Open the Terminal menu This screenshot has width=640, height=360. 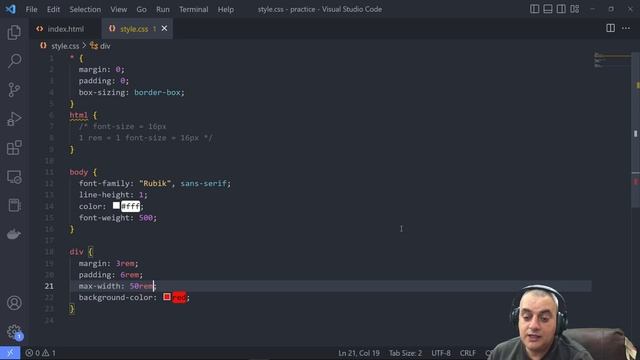coord(193,9)
